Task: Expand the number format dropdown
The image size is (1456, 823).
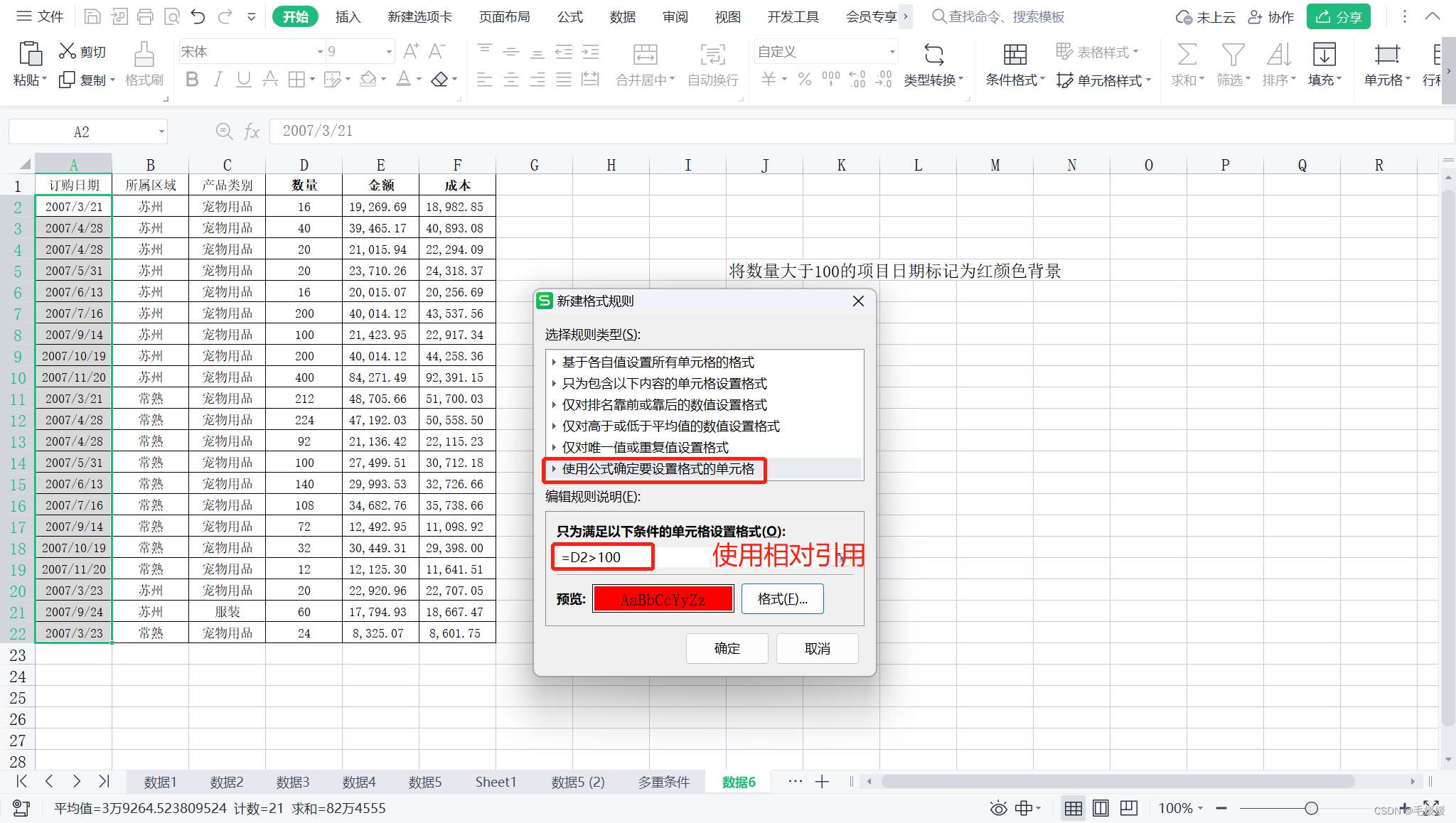Action: point(892,52)
